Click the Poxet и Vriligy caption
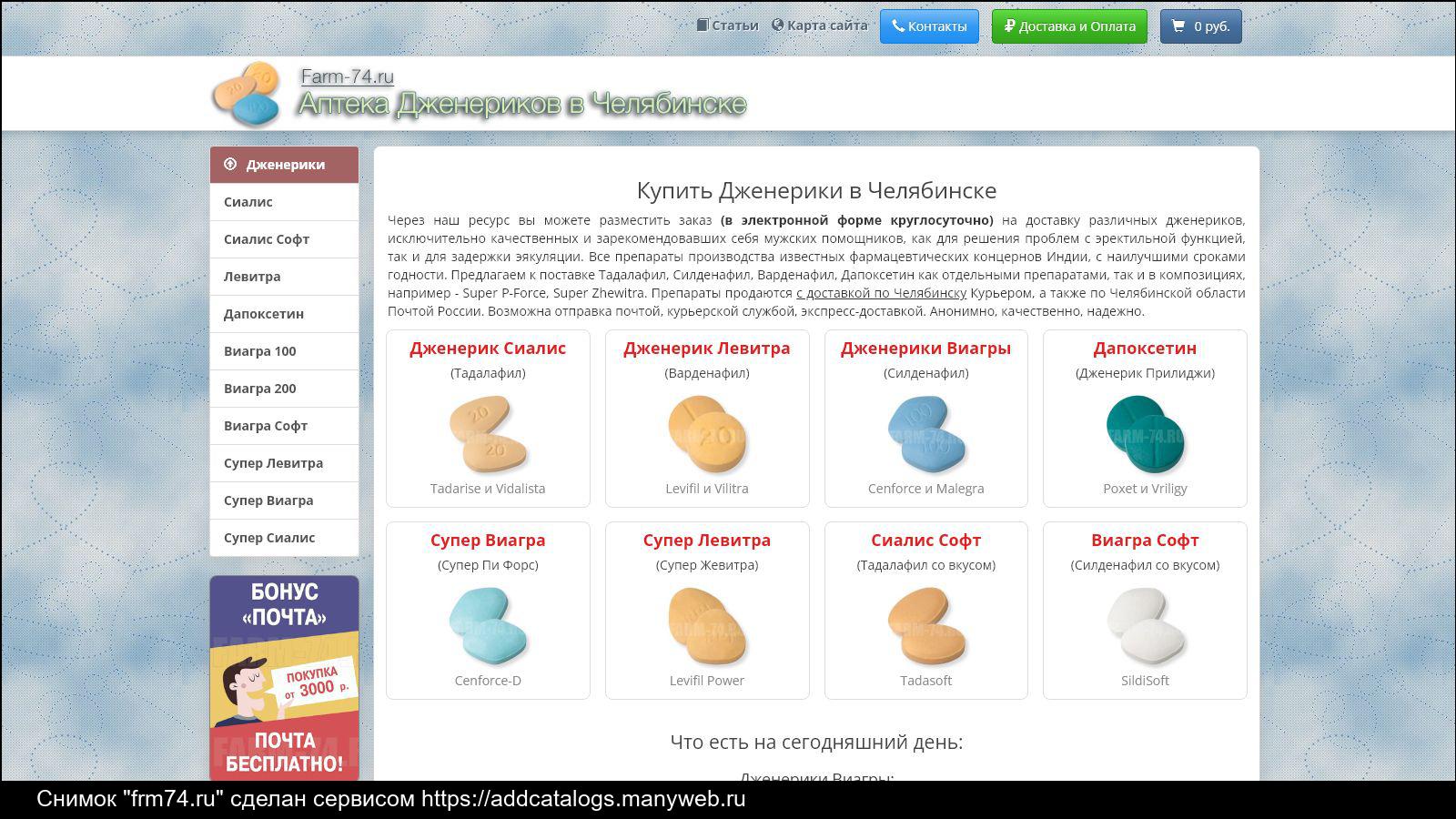The height and width of the screenshot is (819, 1456). 1145,489
